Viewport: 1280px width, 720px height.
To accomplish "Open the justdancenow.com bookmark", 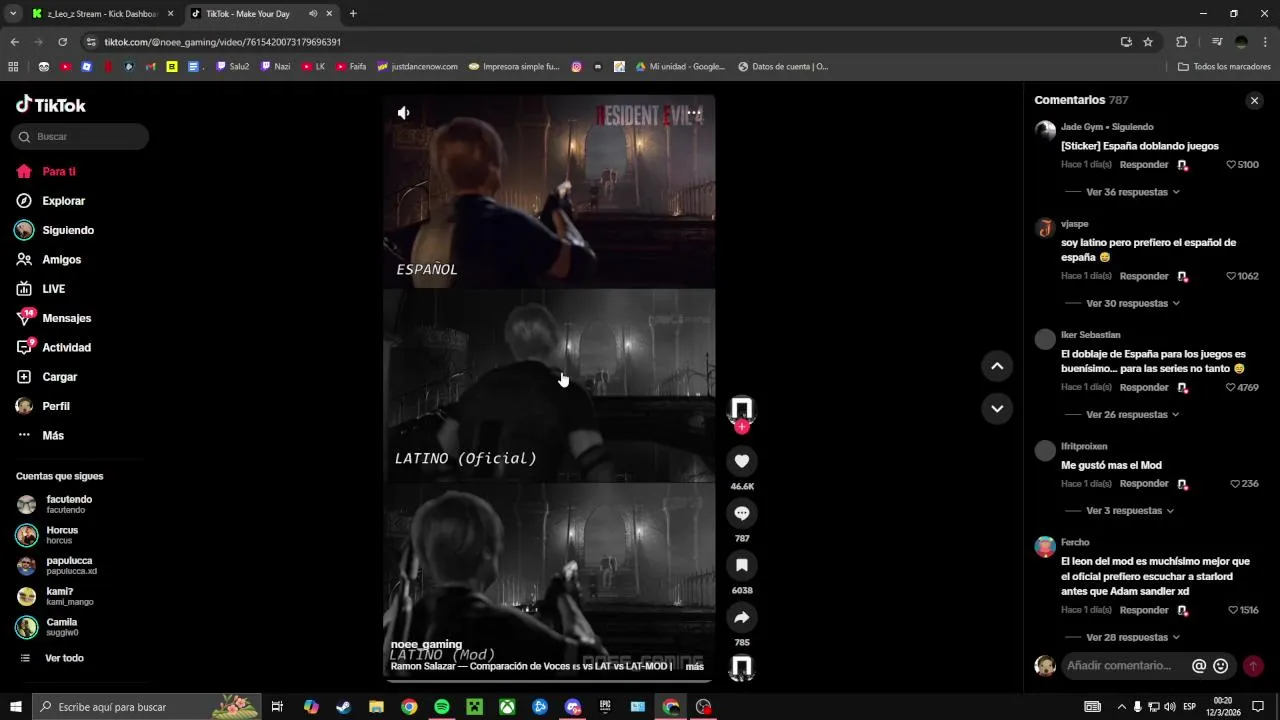I will coord(417,67).
